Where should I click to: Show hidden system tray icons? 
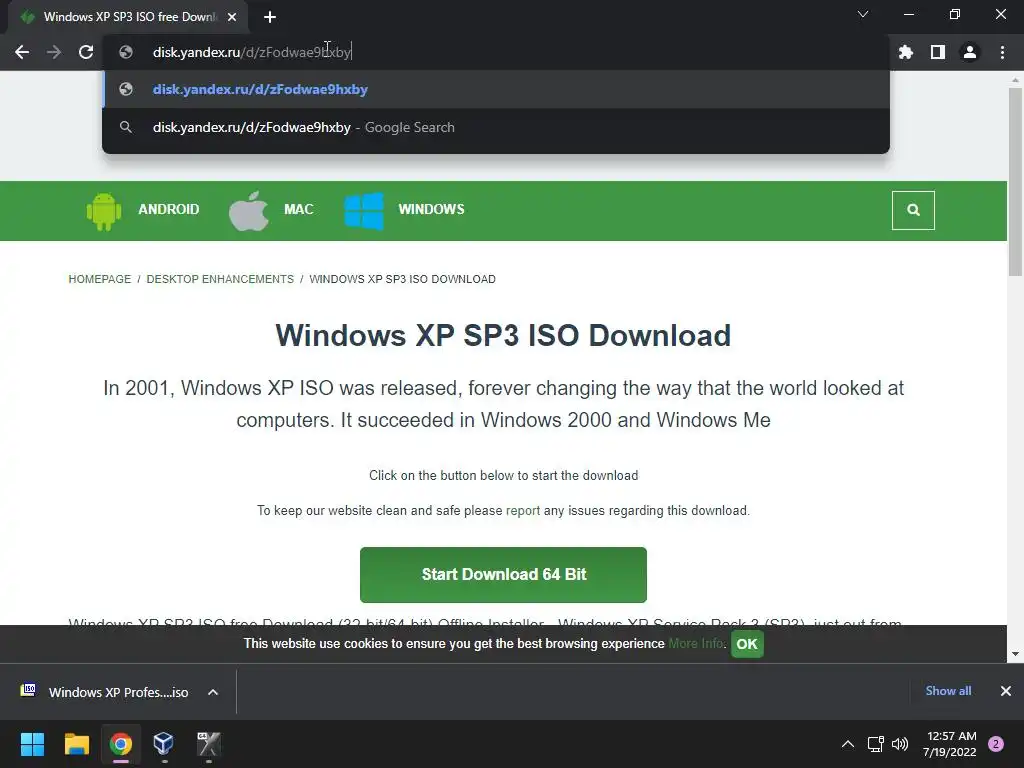(848, 744)
